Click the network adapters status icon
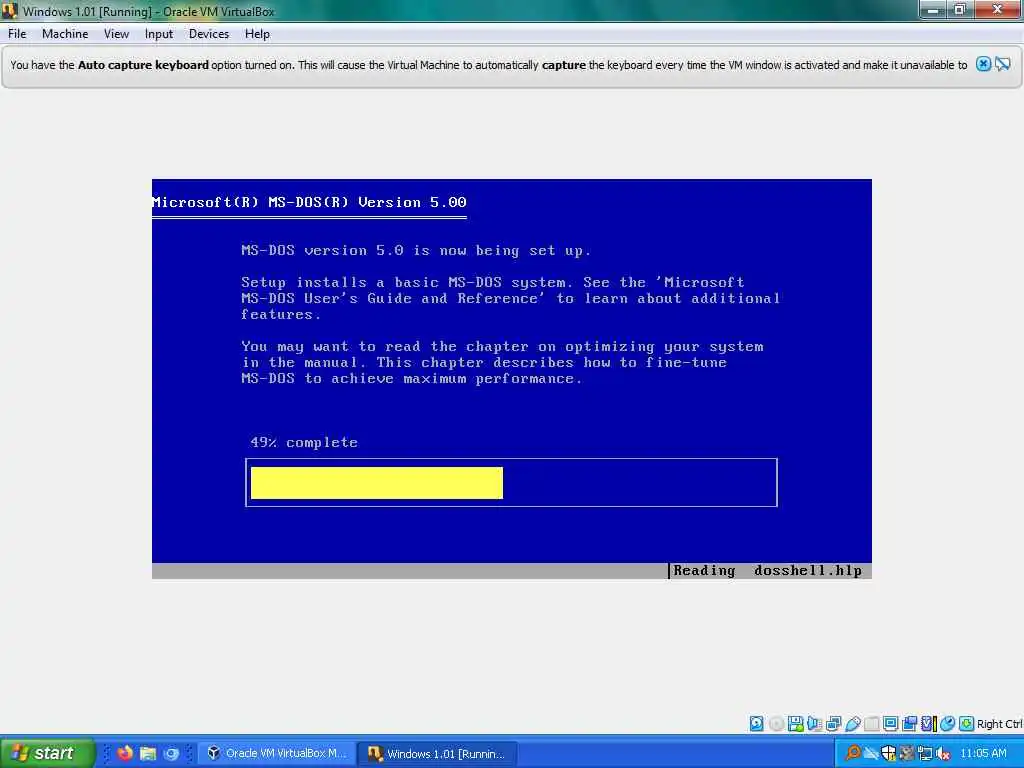Image resolution: width=1024 pixels, height=768 pixels. [833, 724]
